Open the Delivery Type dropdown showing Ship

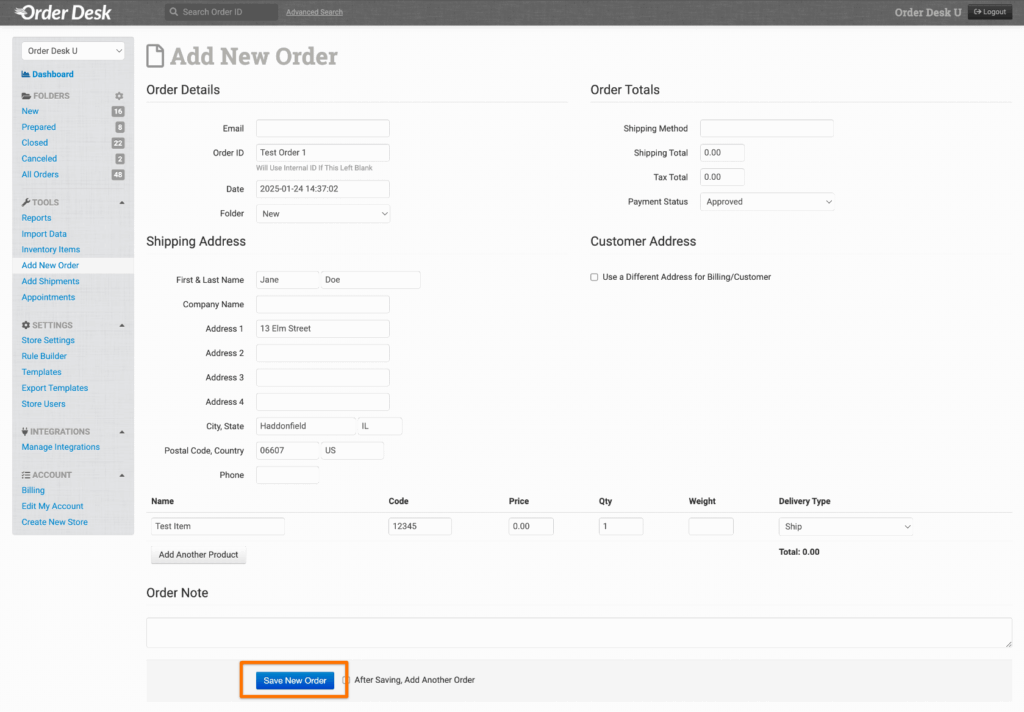(x=846, y=526)
